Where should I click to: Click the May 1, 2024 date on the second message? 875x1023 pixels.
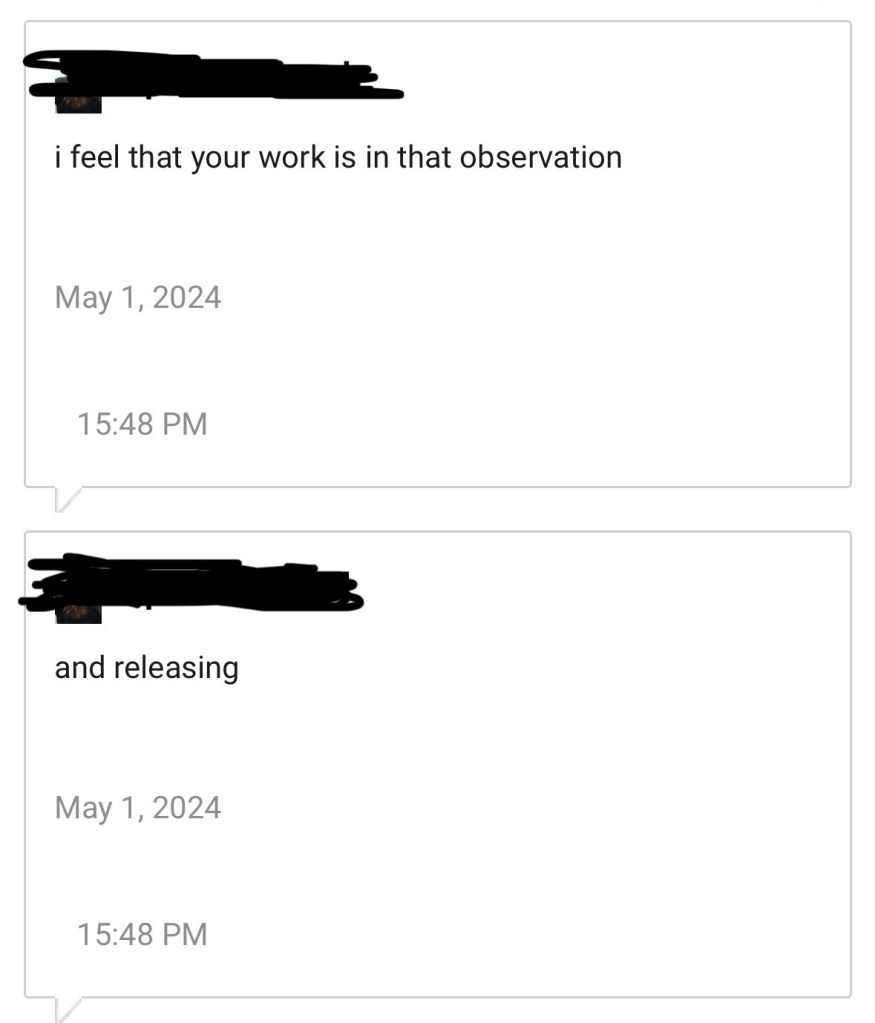coord(138,807)
